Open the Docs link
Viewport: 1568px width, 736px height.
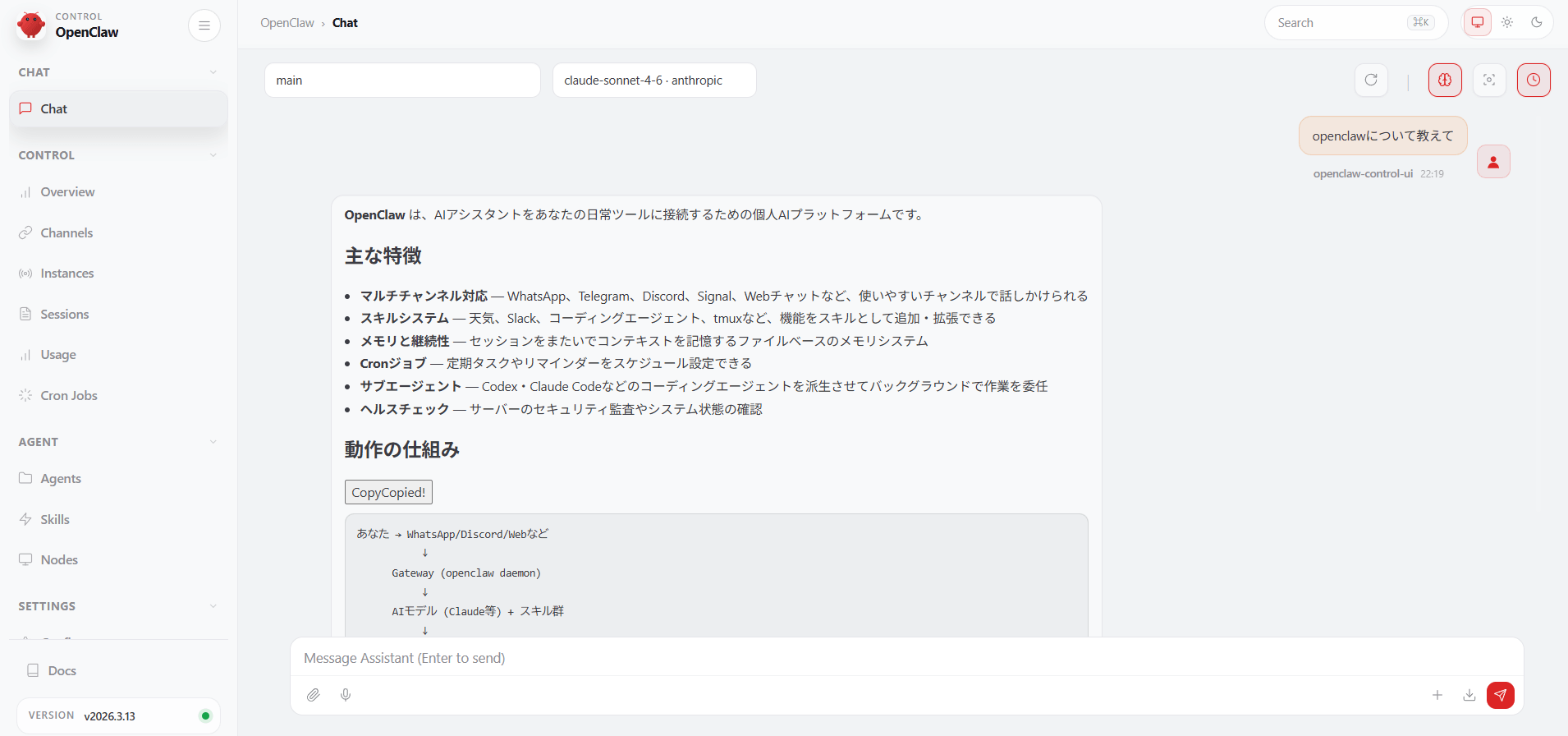pyautogui.click(x=62, y=671)
